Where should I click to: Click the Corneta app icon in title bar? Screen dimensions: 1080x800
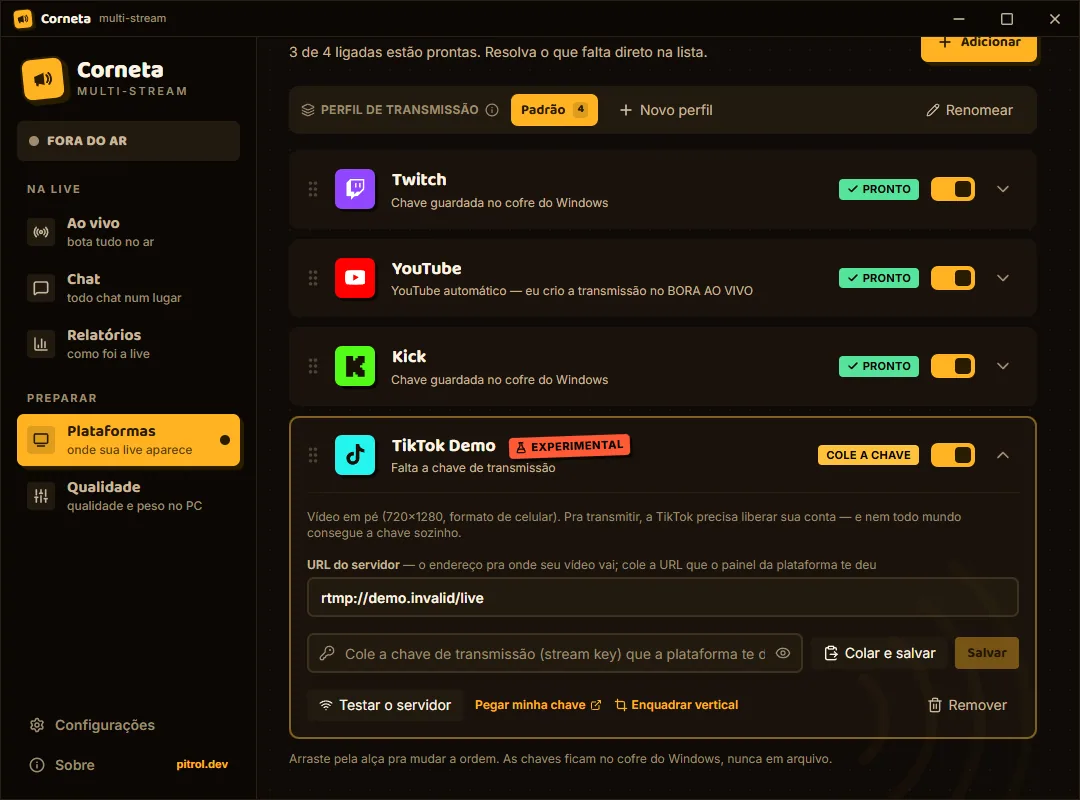[23, 19]
